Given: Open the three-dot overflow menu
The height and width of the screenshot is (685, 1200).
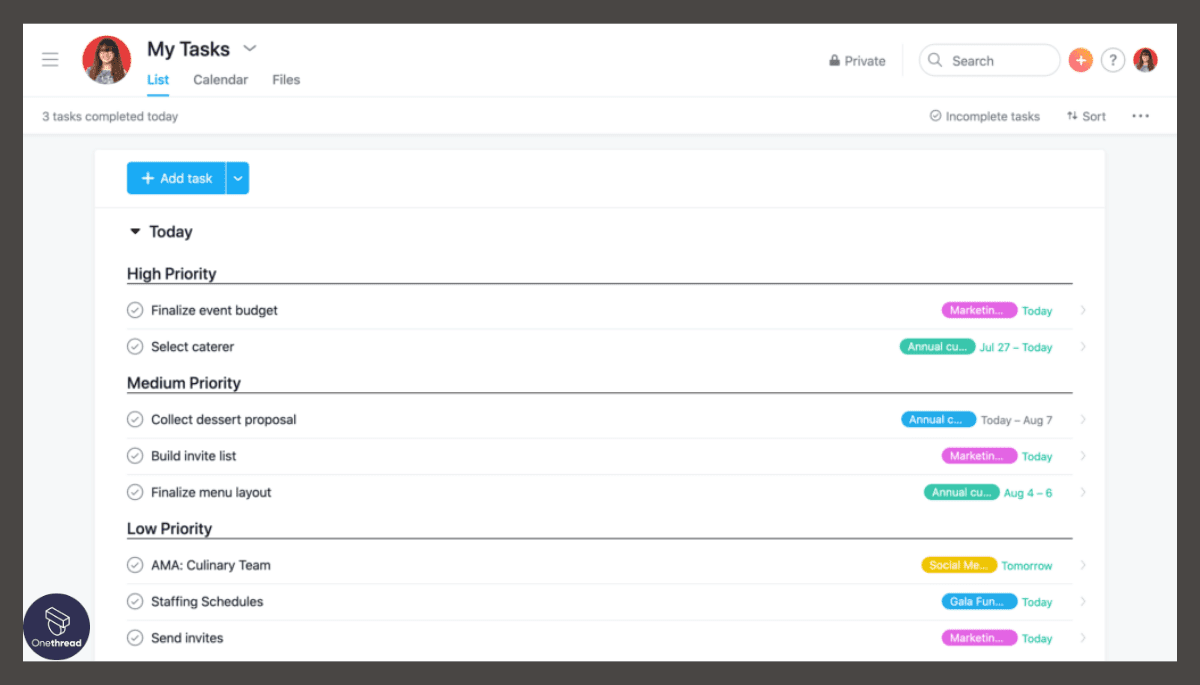Looking at the screenshot, I should point(1140,116).
